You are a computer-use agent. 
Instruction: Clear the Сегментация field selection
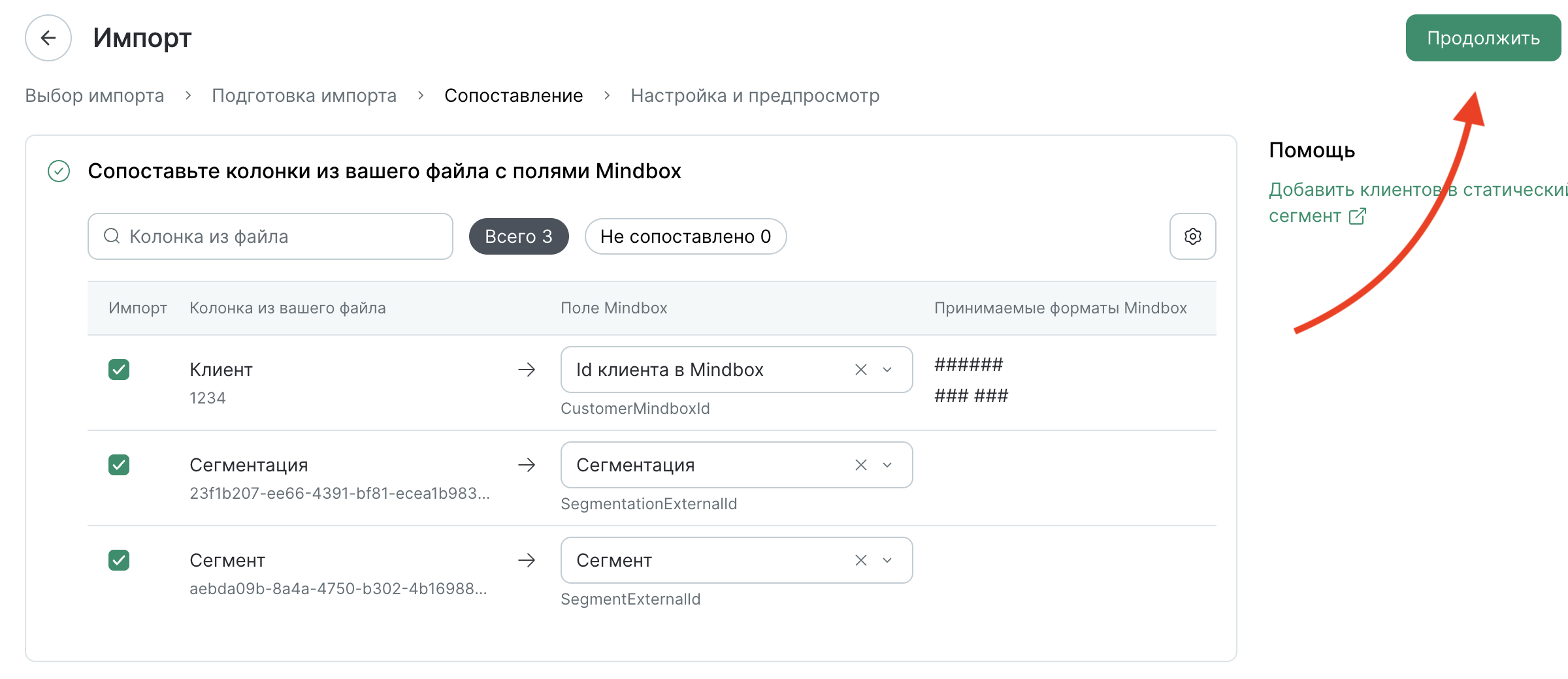[x=861, y=465]
